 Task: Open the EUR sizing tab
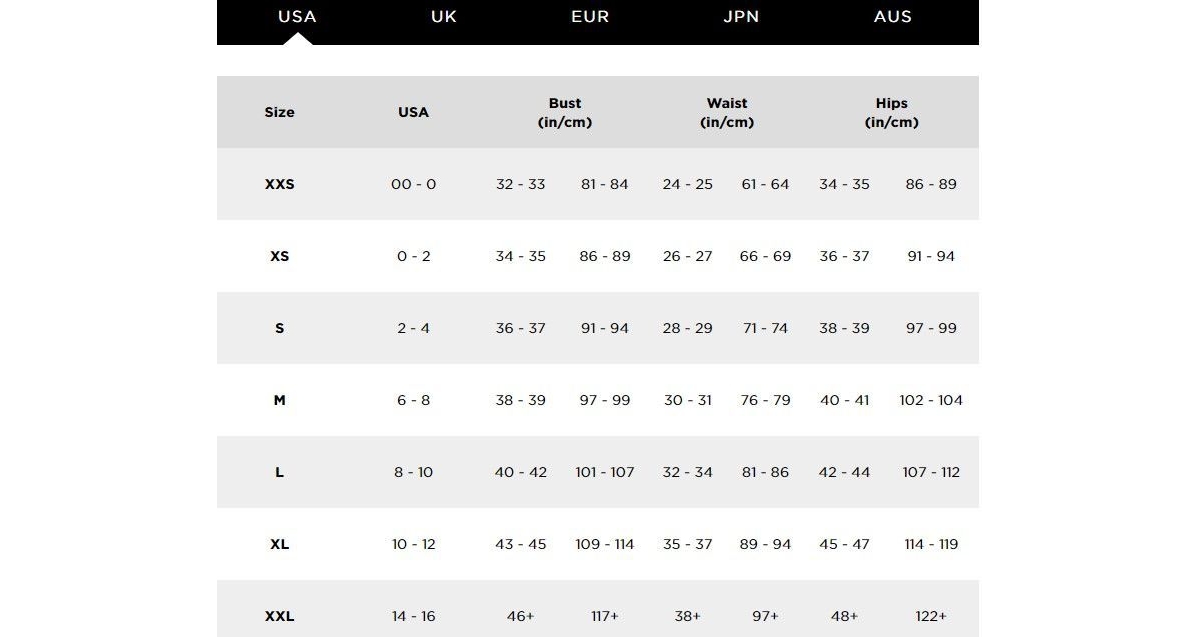click(590, 17)
